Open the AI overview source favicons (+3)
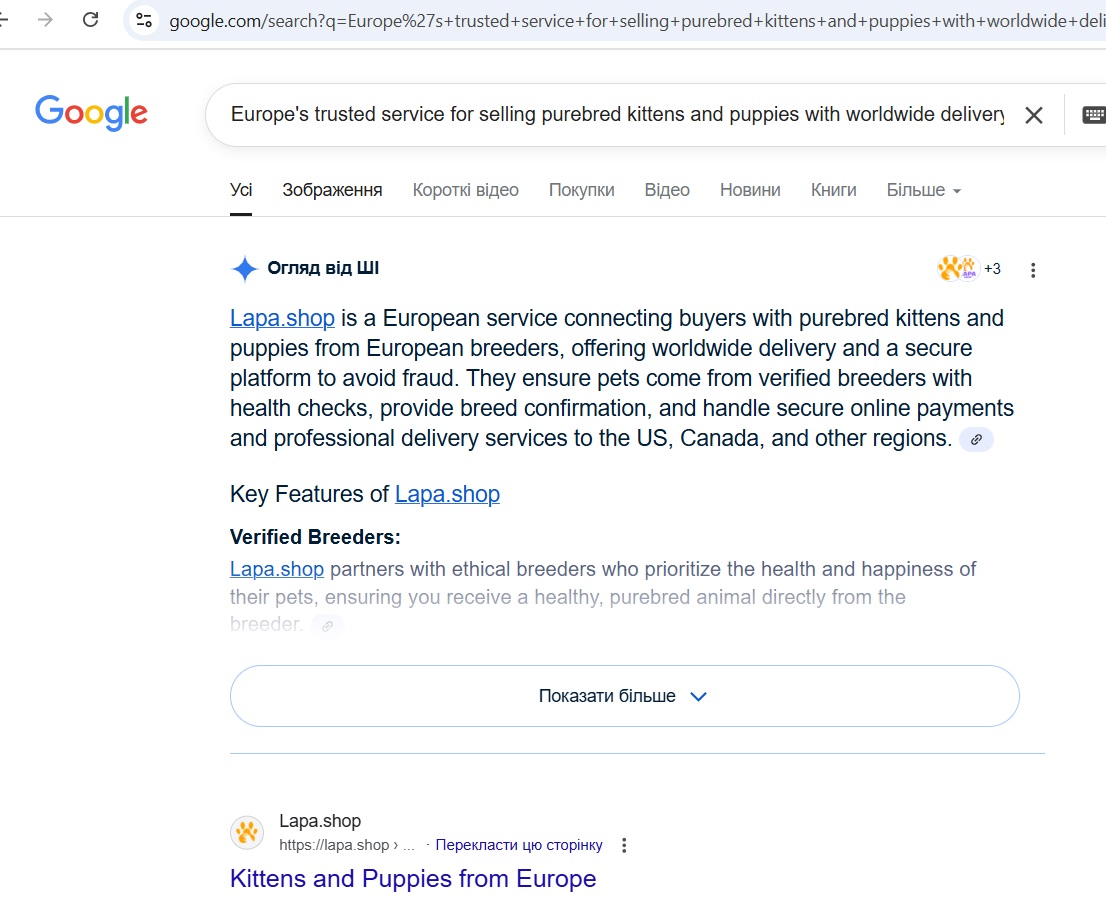Screen dimensions: 1106x902 [968, 269]
